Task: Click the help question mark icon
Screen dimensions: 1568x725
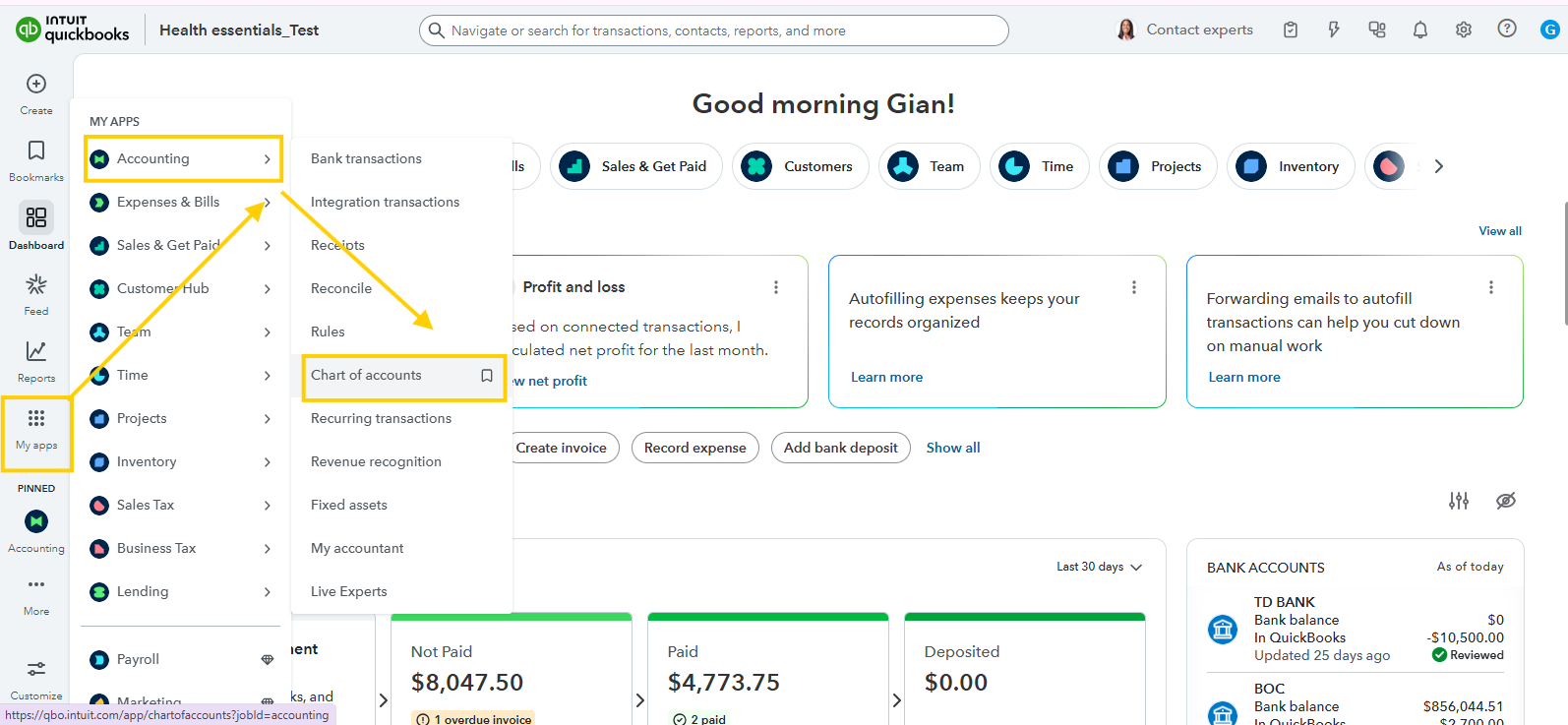Action: point(1506,30)
